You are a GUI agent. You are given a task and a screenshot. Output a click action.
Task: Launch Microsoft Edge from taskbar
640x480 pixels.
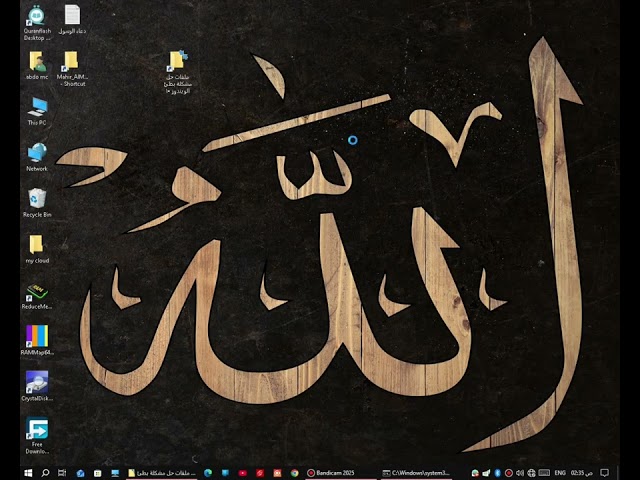coord(208,473)
